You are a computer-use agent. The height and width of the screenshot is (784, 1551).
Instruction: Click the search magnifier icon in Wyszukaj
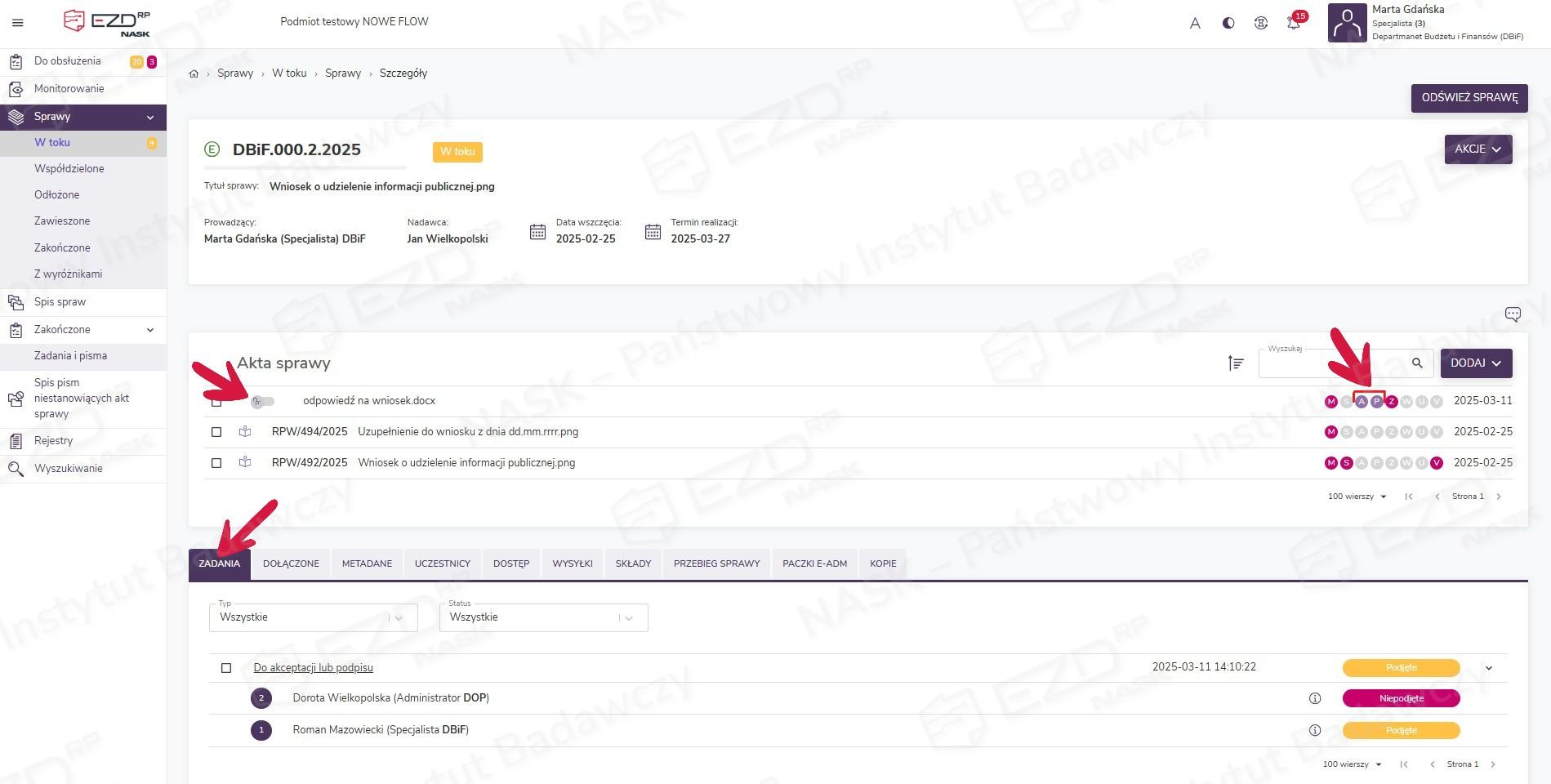click(1417, 363)
